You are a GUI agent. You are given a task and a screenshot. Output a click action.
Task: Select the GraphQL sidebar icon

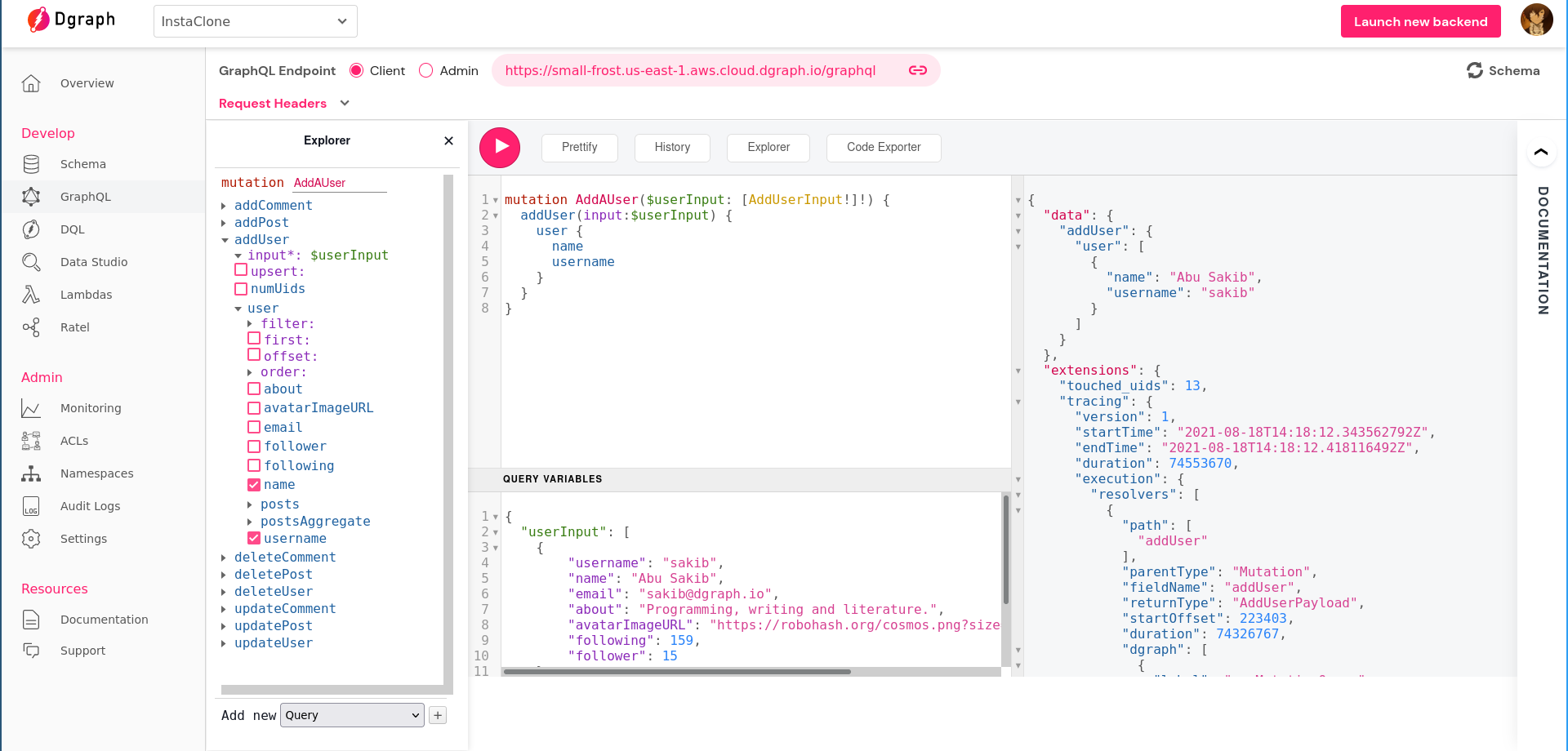pyautogui.click(x=31, y=197)
